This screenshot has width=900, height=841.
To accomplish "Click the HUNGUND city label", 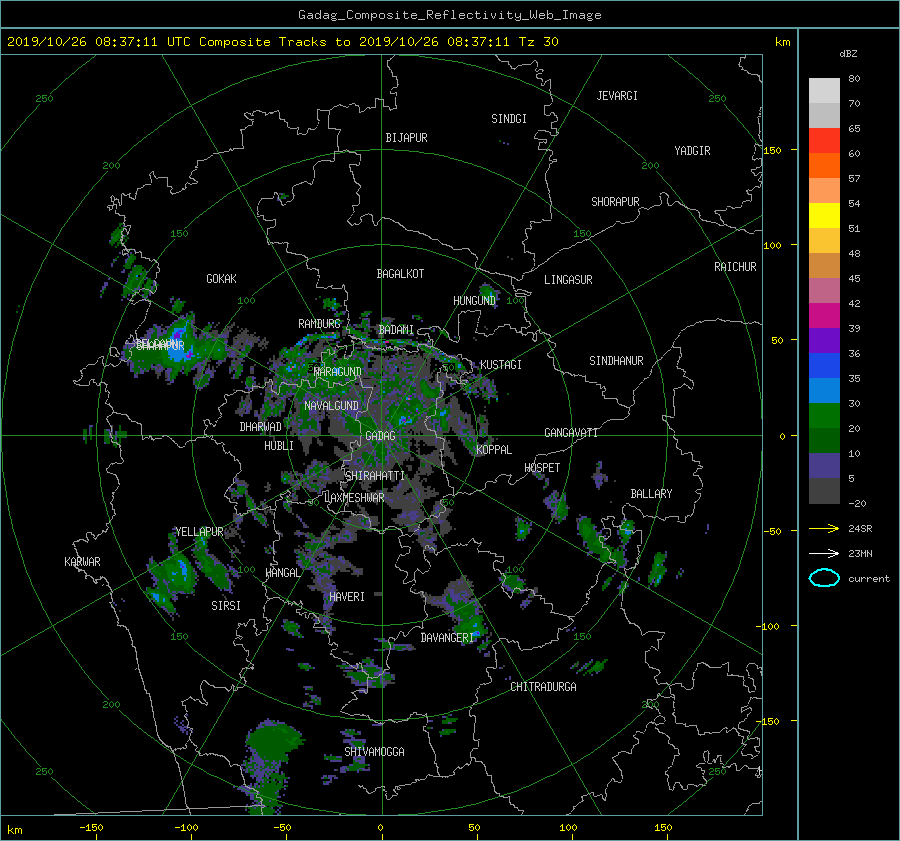I will point(474,301).
